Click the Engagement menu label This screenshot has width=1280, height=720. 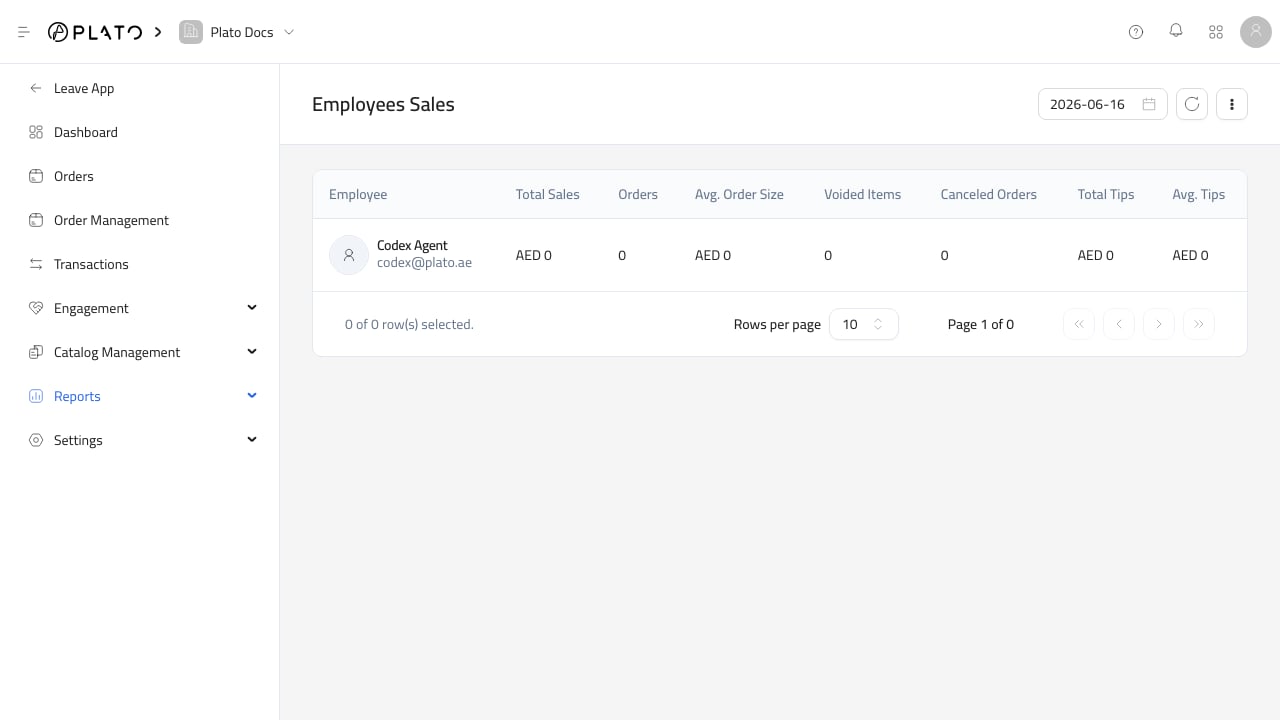coord(91,308)
